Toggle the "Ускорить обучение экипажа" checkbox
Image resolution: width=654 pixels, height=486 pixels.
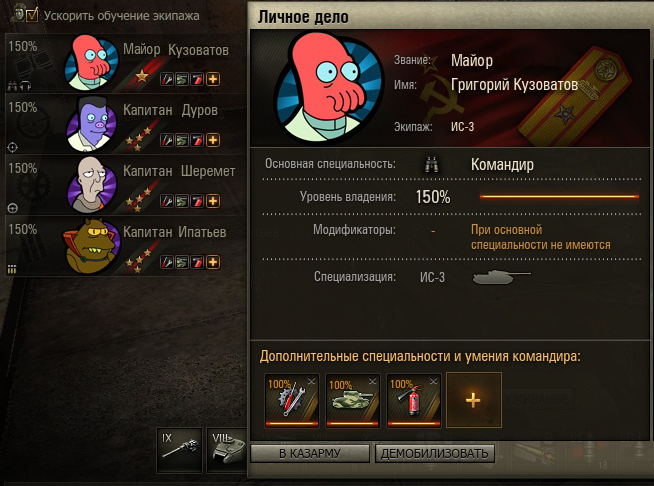(32, 15)
